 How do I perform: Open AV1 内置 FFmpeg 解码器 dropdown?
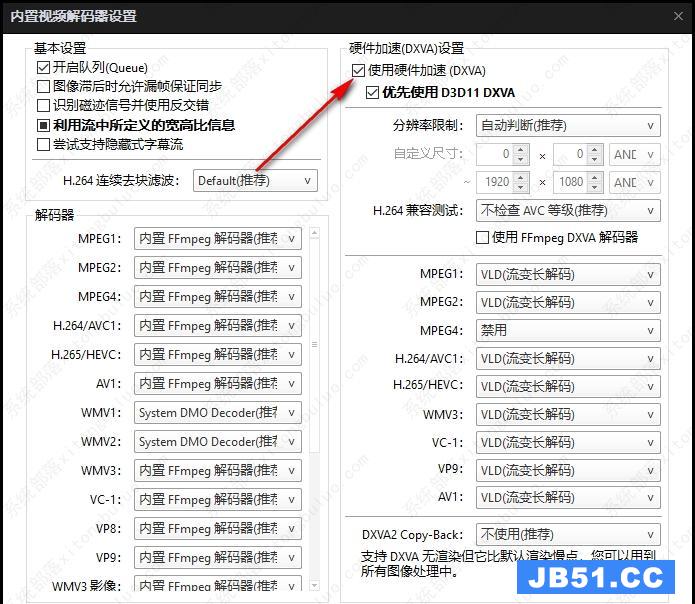coord(217,384)
